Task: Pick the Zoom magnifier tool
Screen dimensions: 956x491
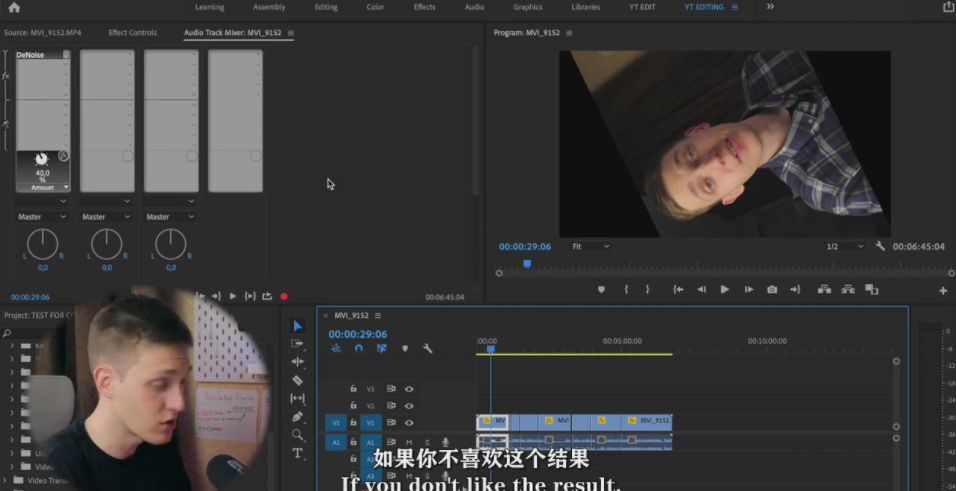Action: (x=297, y=435)
